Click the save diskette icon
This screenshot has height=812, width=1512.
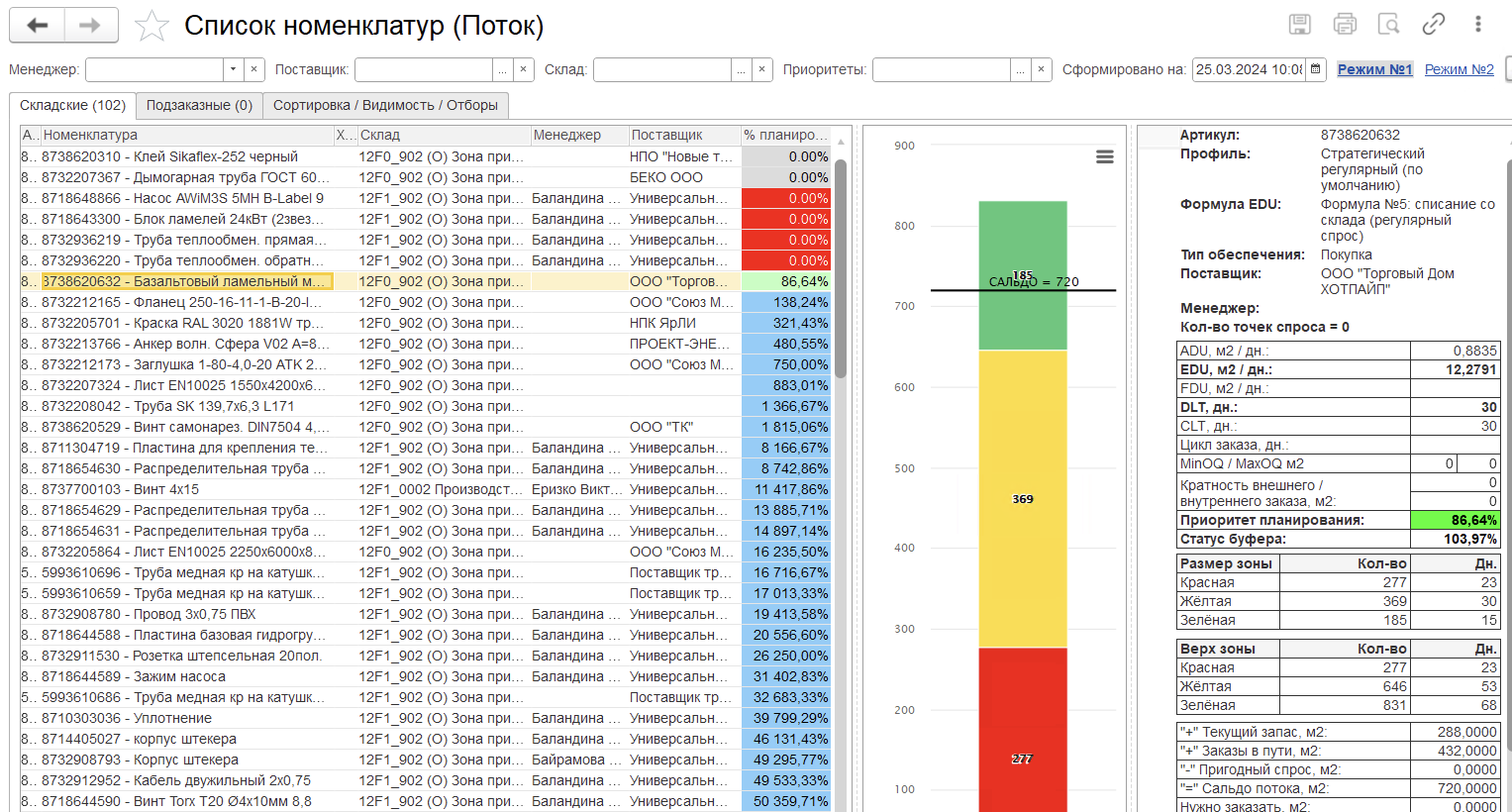(x=1300, y=25)
